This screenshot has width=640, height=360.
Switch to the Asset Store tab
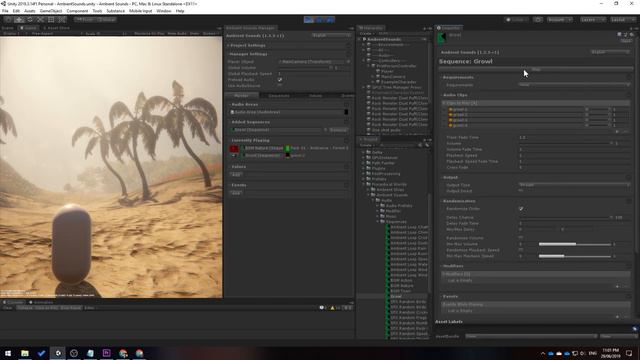click(56, 28)
